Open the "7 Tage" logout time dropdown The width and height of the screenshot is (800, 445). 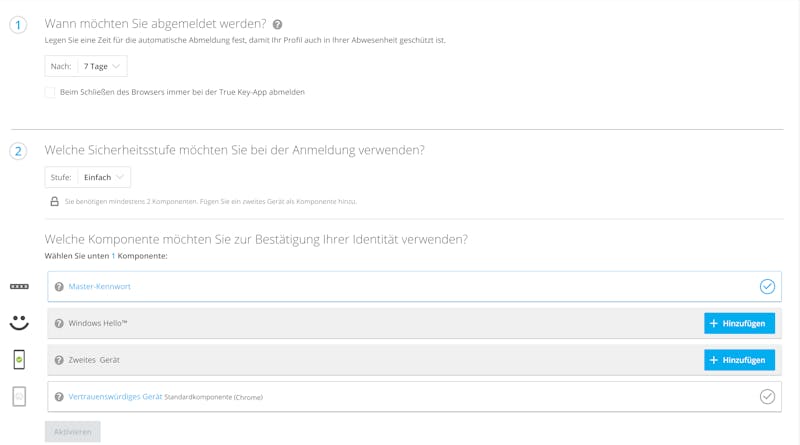[103, 66]
